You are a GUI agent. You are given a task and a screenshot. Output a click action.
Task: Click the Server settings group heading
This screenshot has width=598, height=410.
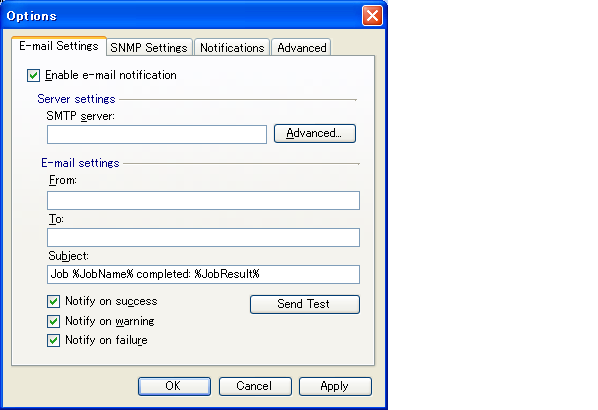pyautogui.click(x=76, y=99)
